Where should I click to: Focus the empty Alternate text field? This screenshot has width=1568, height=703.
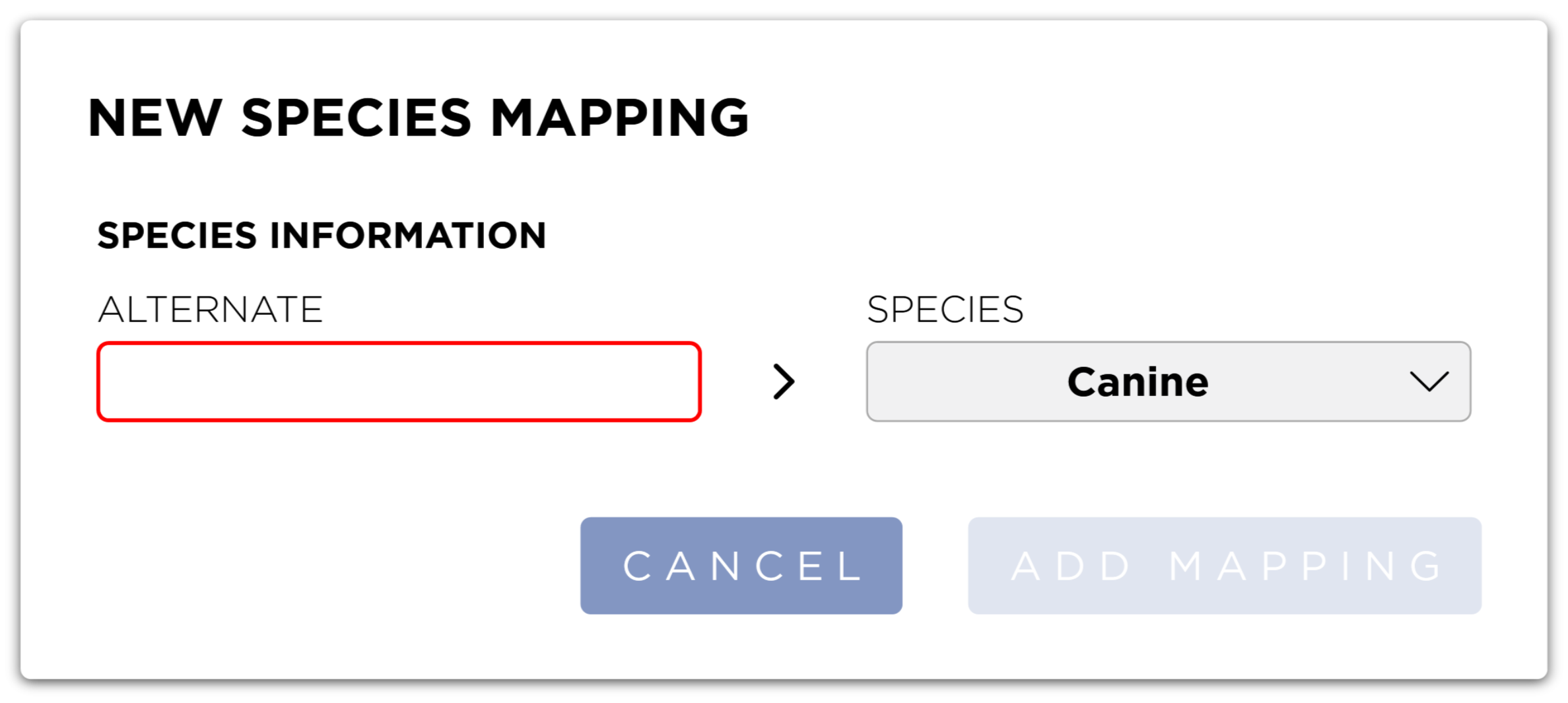pos(399,382)
